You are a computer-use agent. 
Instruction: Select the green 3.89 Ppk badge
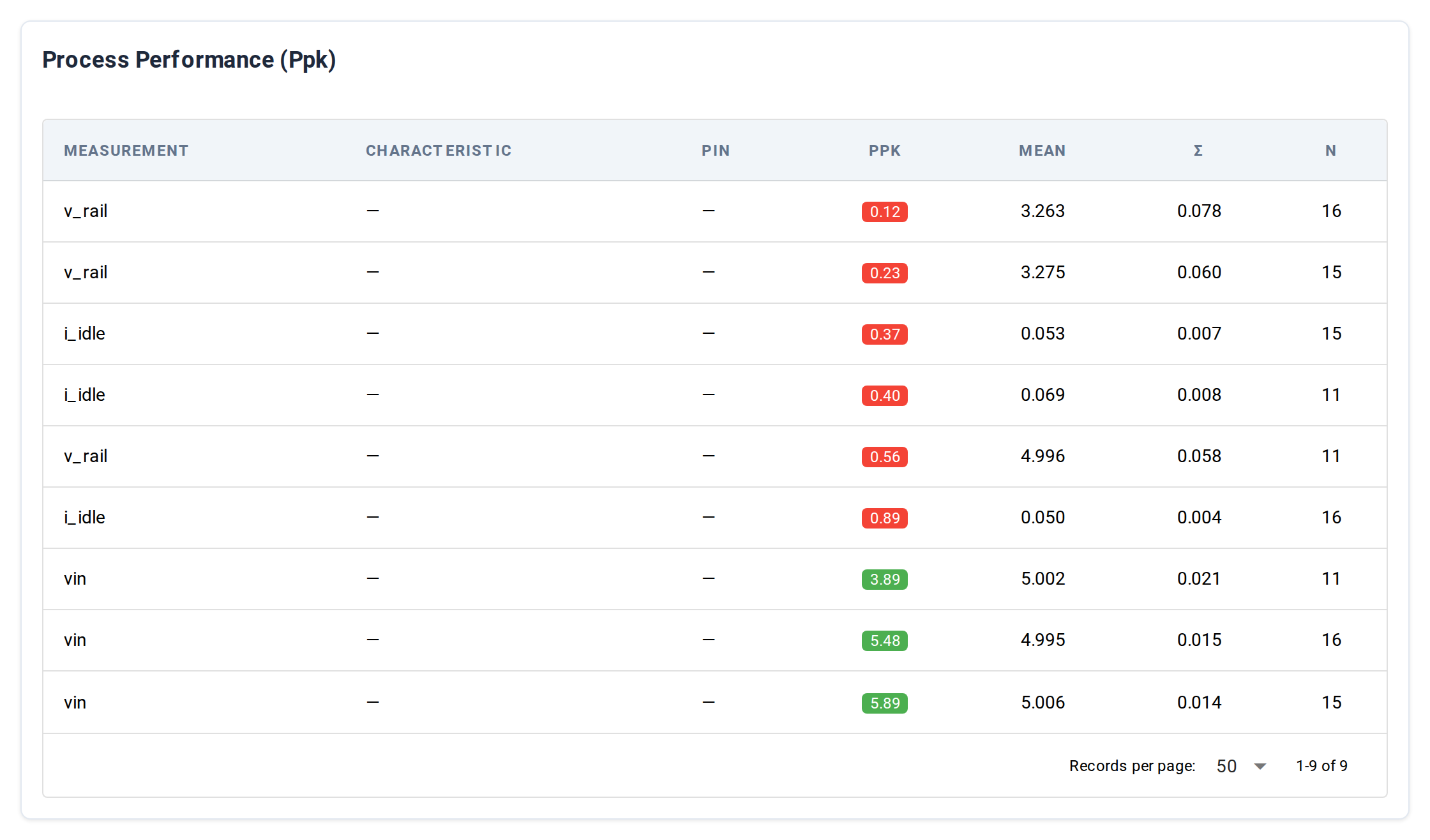885,579
